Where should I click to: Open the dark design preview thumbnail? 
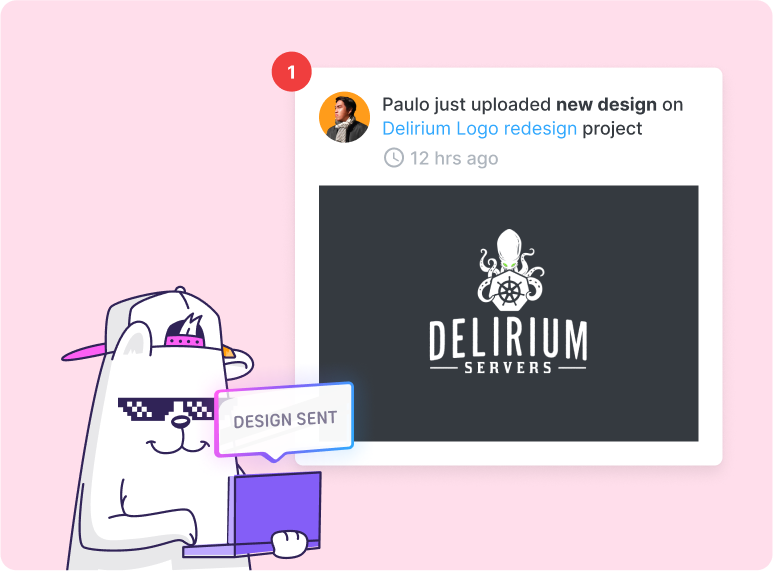(509, 313)
